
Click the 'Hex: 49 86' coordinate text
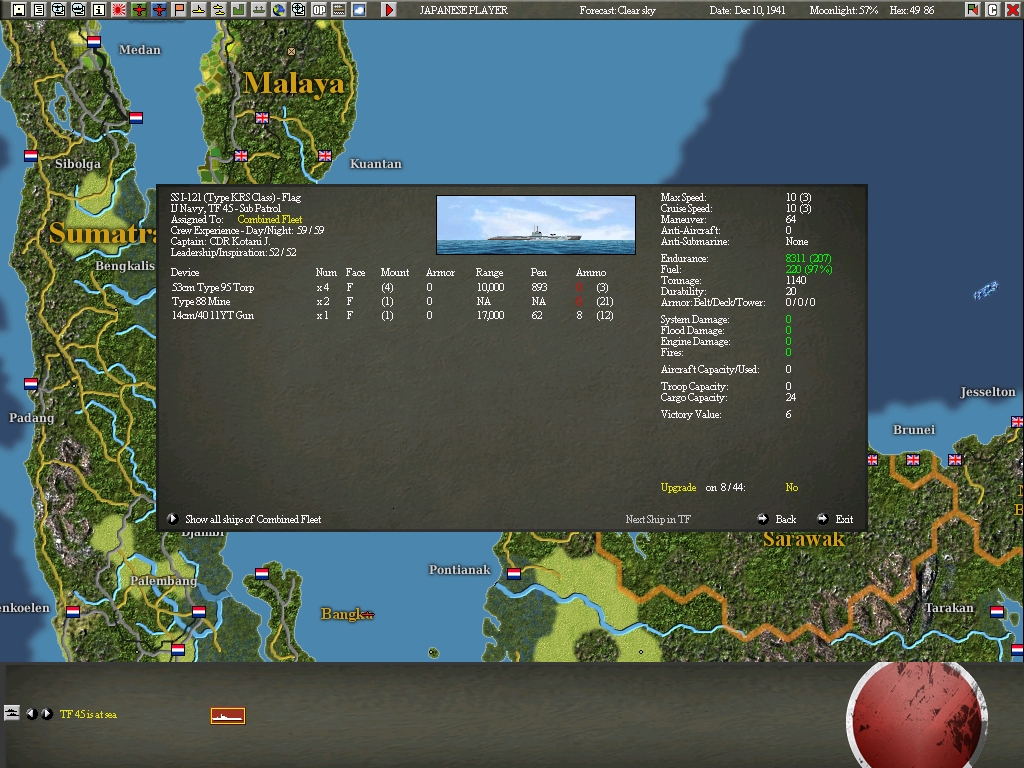tap(912, 10)
